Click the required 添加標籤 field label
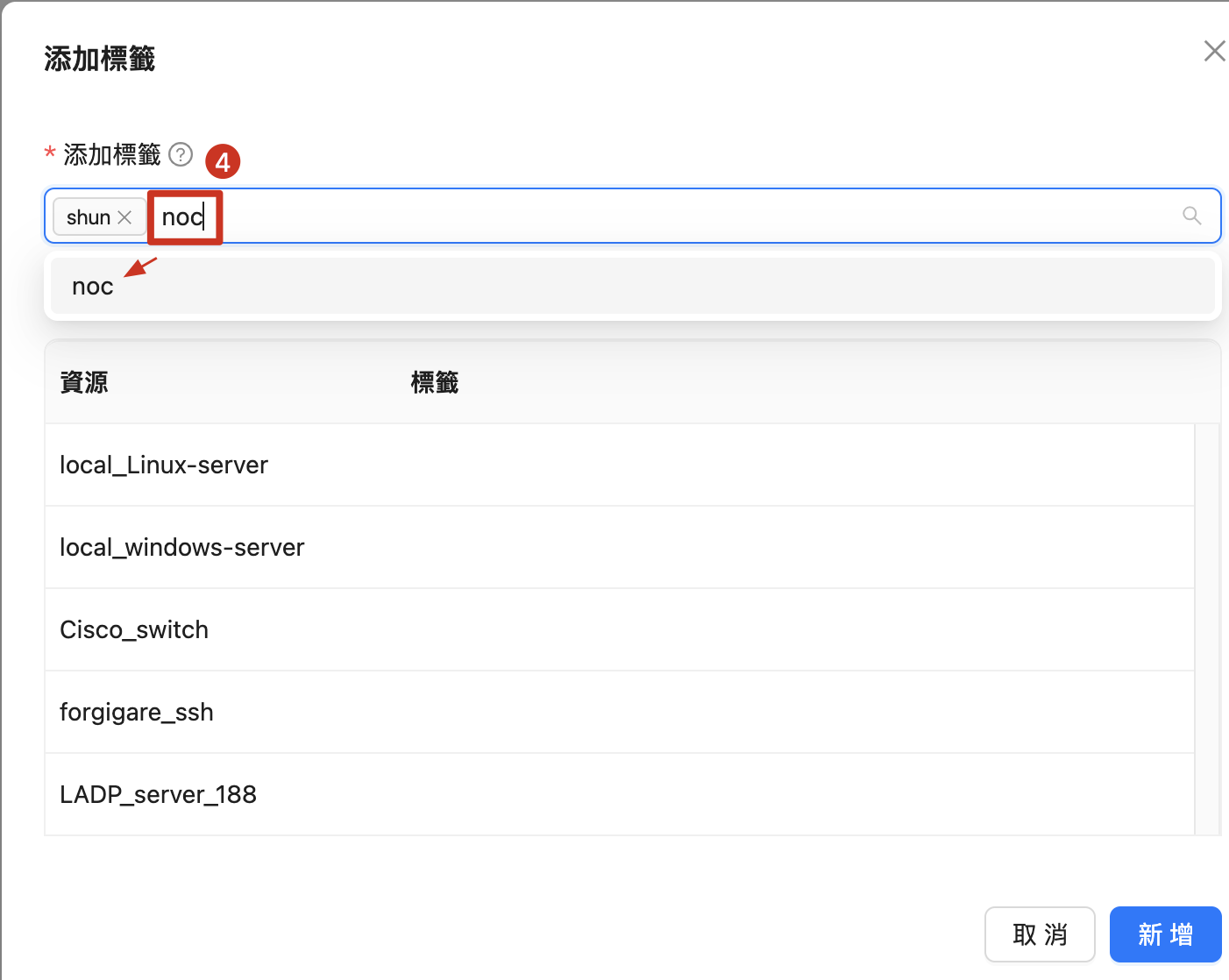The height and width of the screenshot is (980, 1229). (x=111, y=155)
